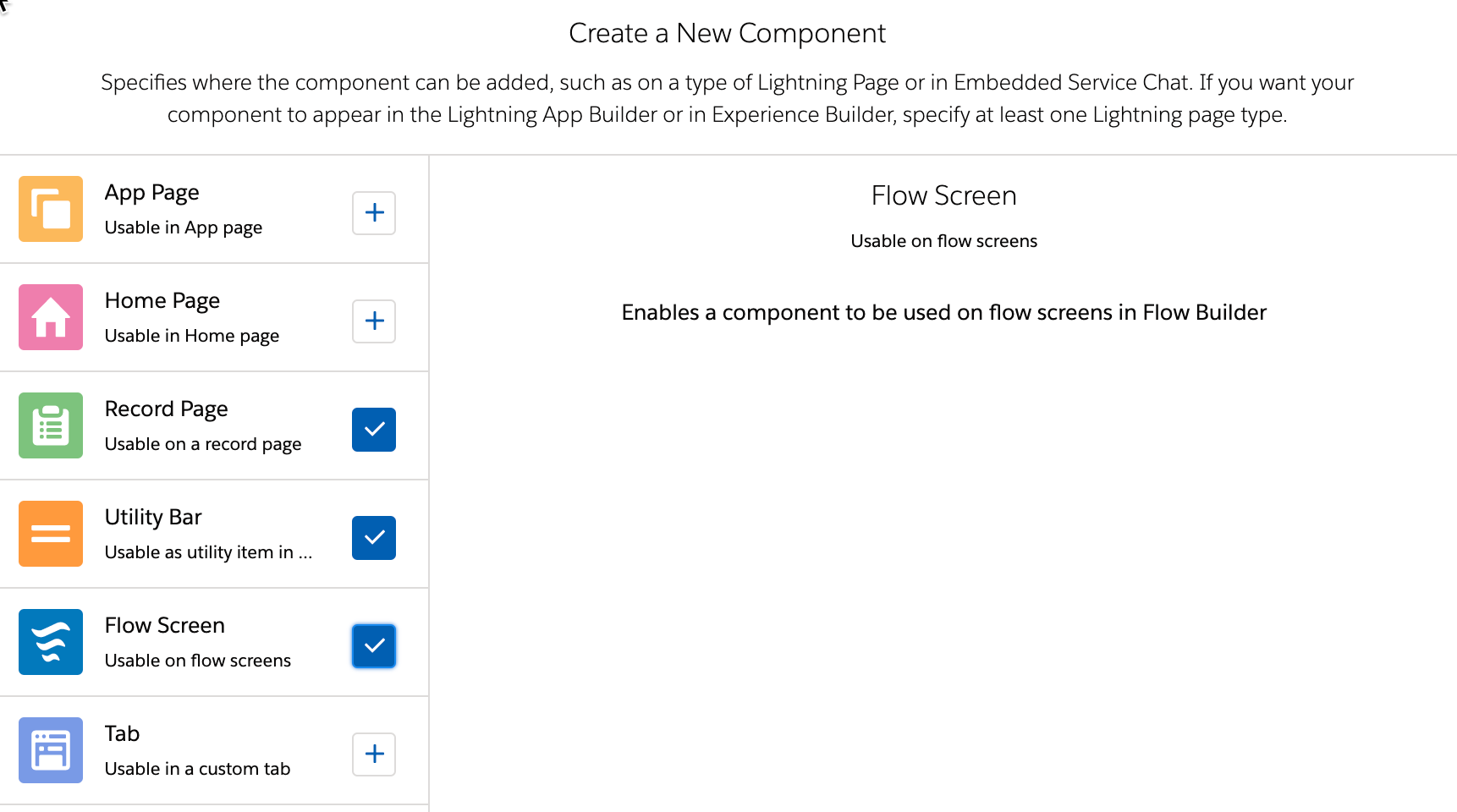1457x812 pixels.
Task: Add Tab target using its plus button
Action: coord(373,754)
